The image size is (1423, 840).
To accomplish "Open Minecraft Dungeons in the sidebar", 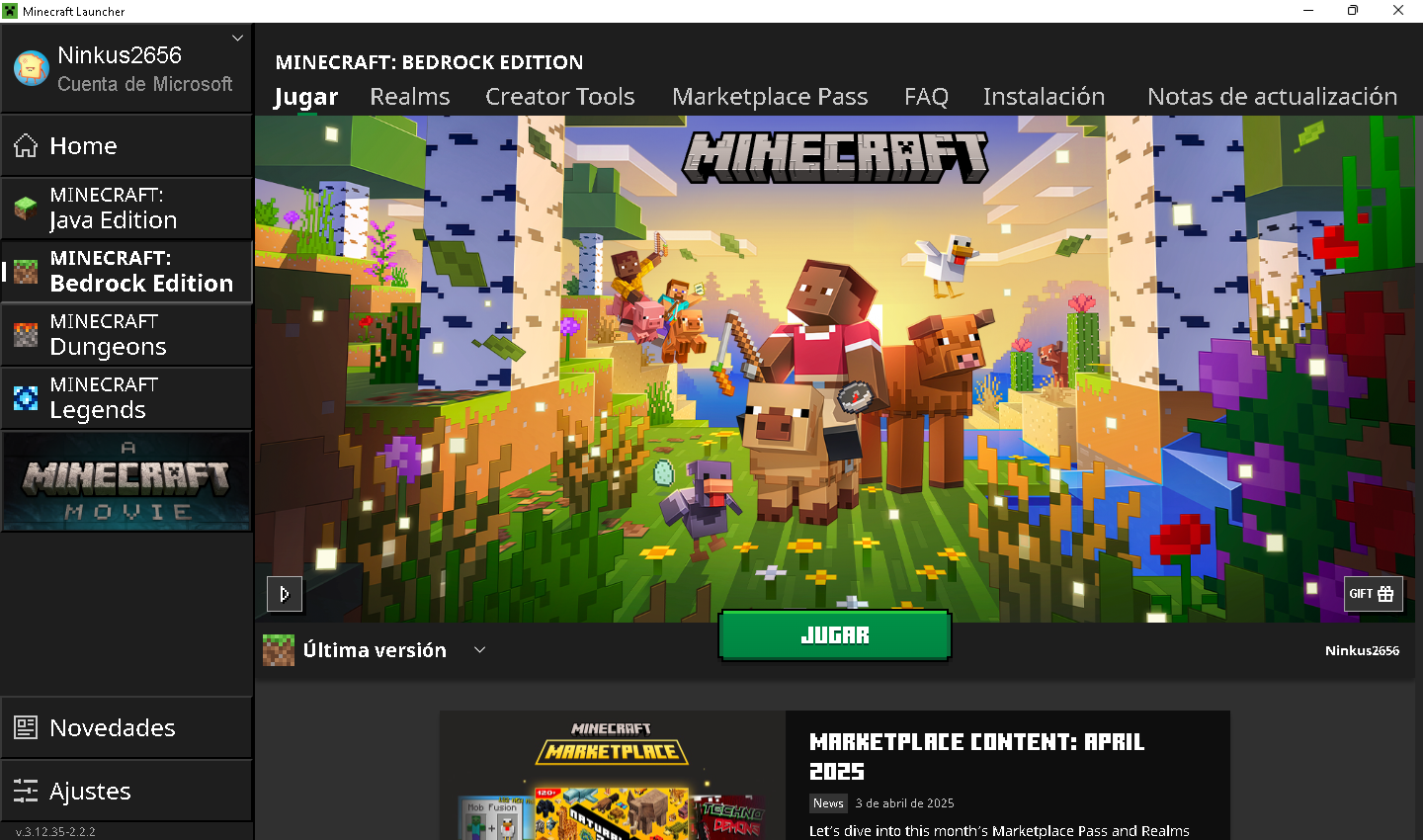I will pos(126,334).
